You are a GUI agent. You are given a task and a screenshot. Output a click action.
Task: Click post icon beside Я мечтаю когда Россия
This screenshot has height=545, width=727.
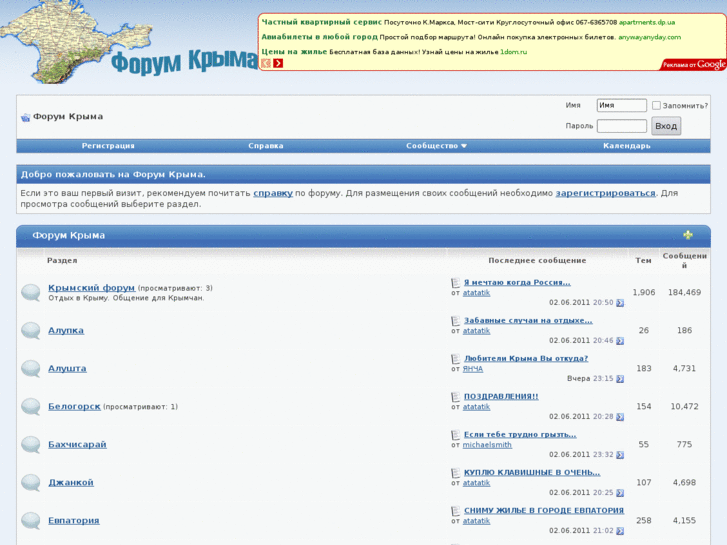coord(455,282)
